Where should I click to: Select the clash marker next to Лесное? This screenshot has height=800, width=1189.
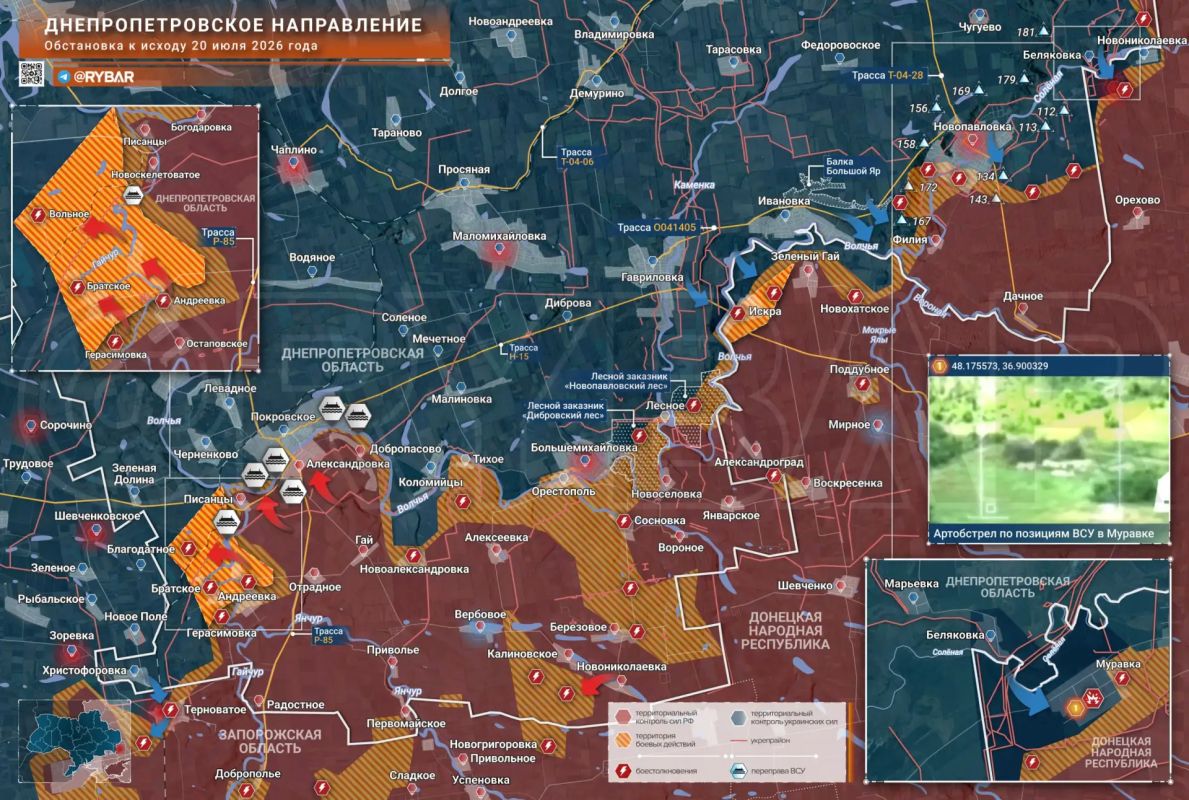693,406
